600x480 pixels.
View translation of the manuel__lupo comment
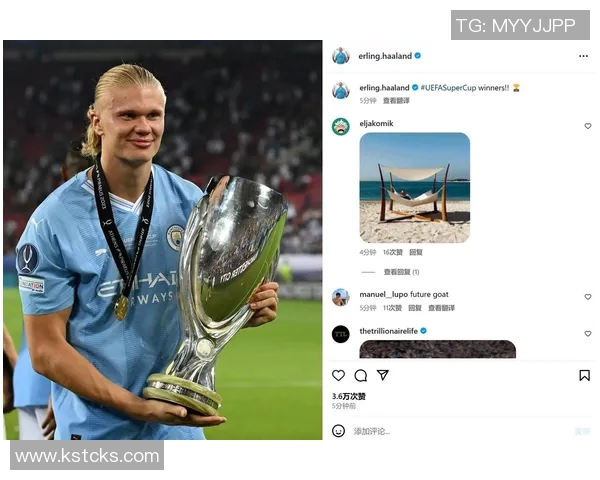pos(441,308)
